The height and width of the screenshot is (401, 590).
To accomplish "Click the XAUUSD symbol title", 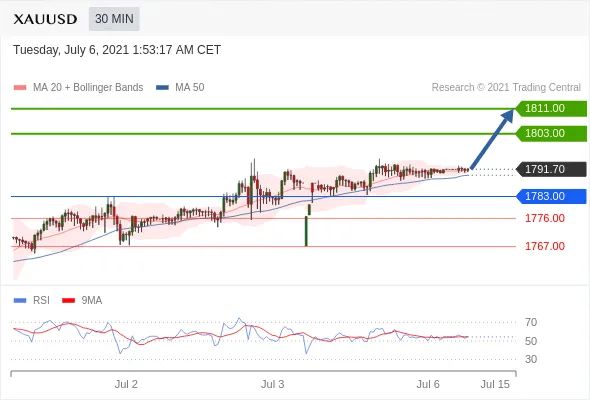I will point(45,19).
